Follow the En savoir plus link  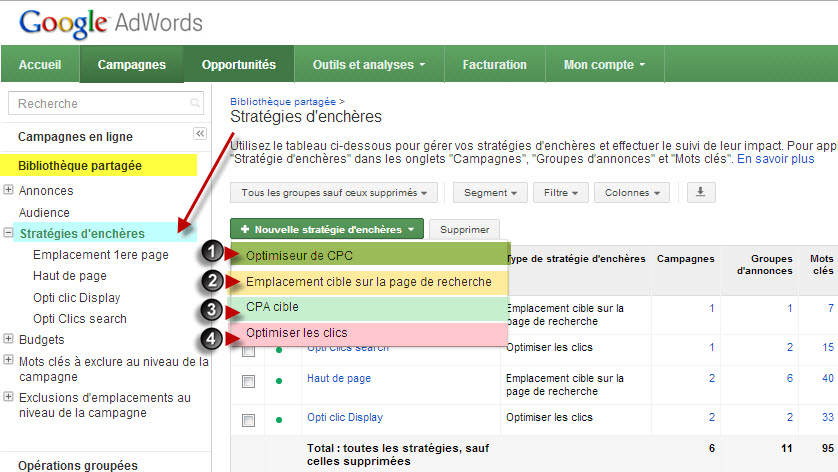tap(775, 159)
